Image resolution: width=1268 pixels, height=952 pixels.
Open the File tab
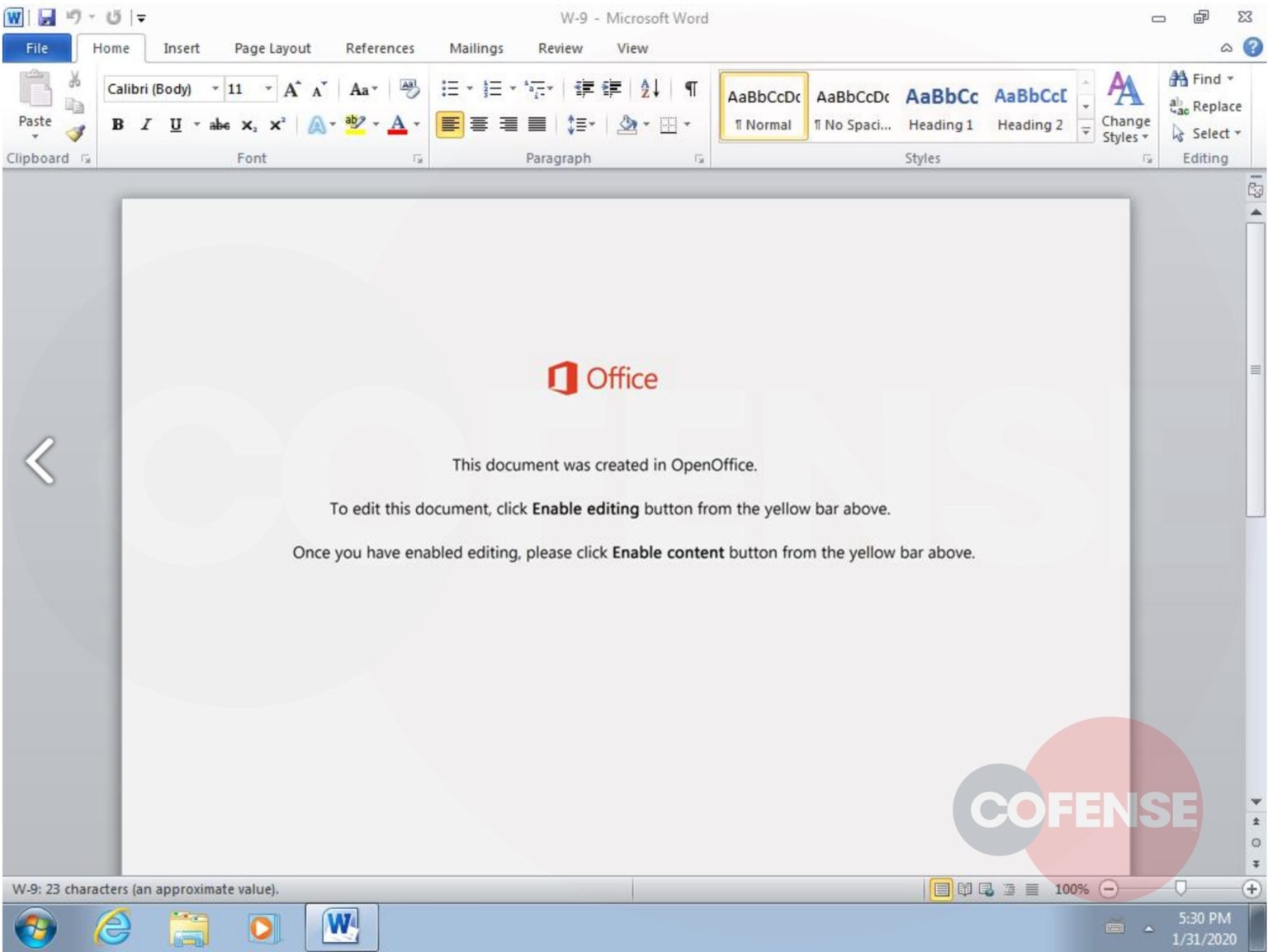(x=36, y=48)
